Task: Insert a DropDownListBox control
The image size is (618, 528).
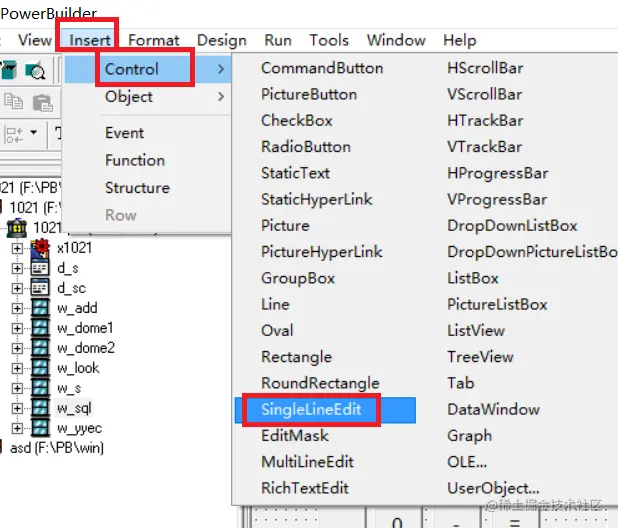Action: point(512,225)
